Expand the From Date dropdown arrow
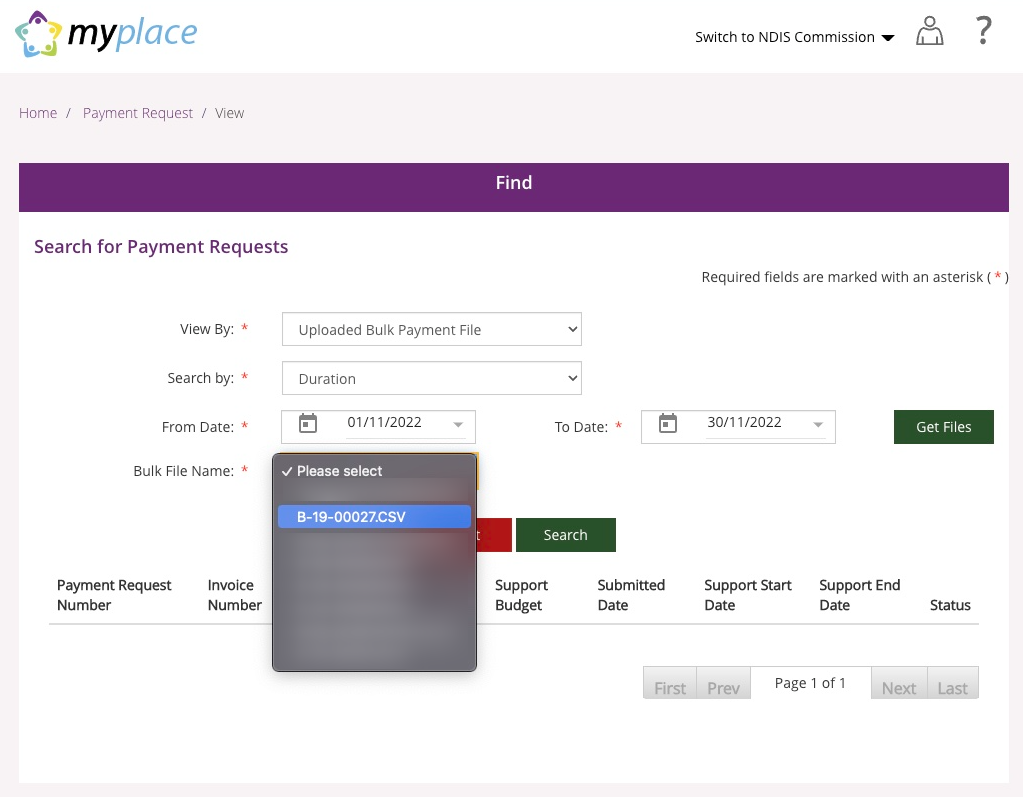Image resolution: width=1023 pixels, height=797 pixels. (459, 424)
